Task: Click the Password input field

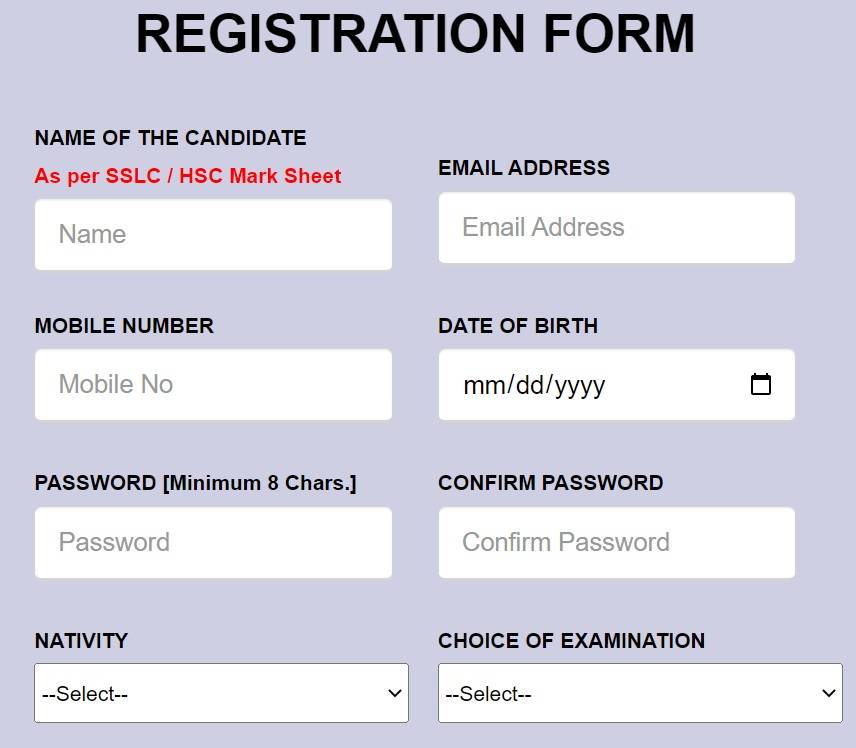Action: 213,542
